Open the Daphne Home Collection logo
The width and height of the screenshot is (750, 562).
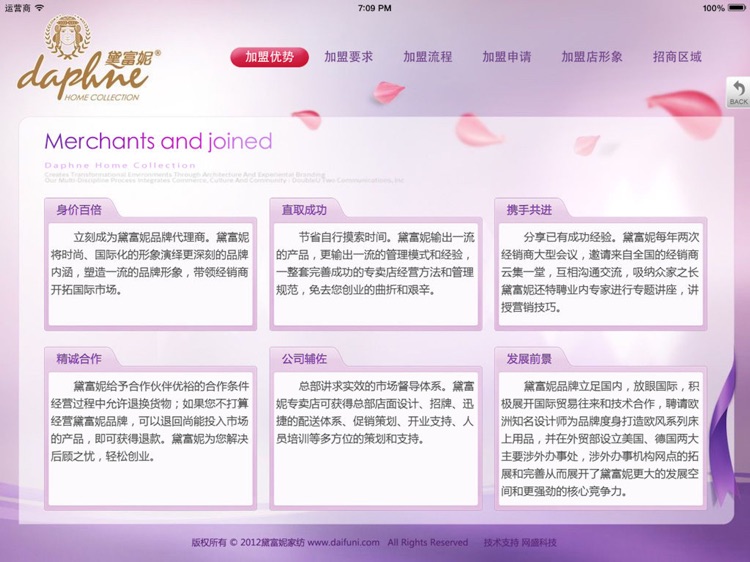[x=89, y=58]
